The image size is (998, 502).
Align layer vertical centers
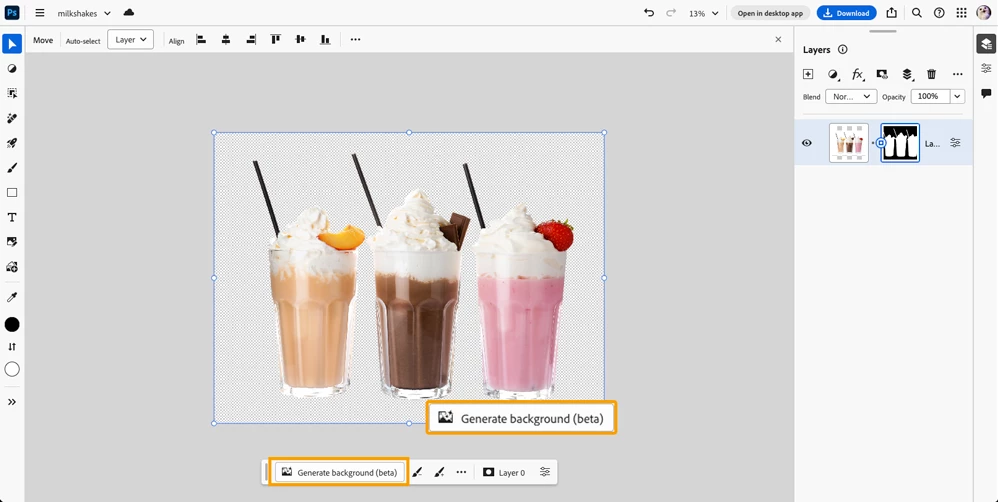[300, 39]
